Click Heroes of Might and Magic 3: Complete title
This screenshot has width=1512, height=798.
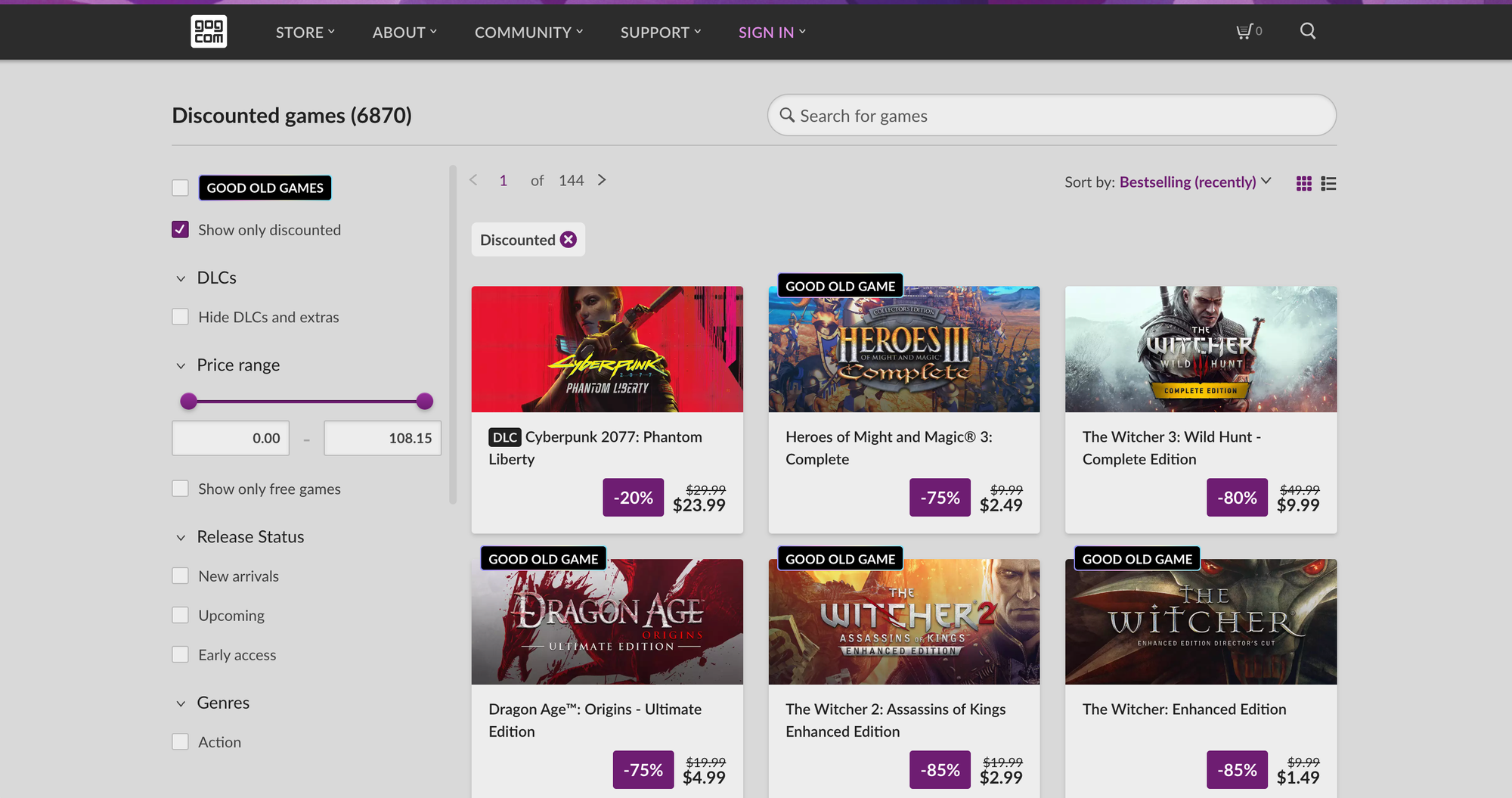click(889, 448)
